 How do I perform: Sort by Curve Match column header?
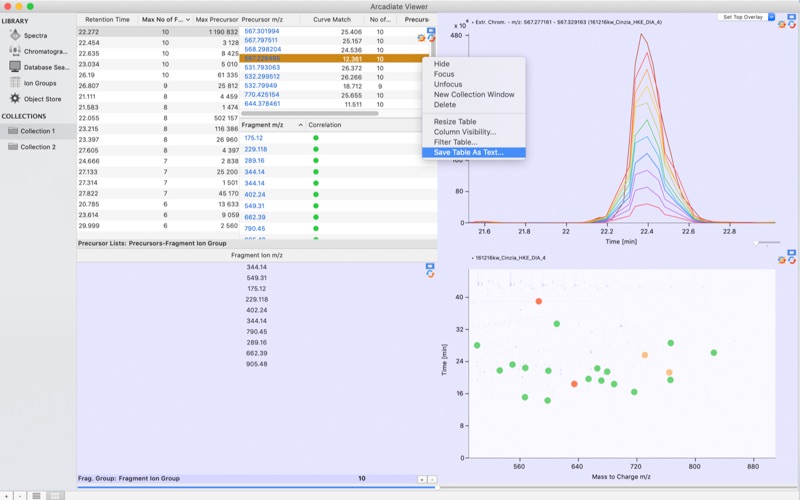pyautogui.click(x=332, y=20)
